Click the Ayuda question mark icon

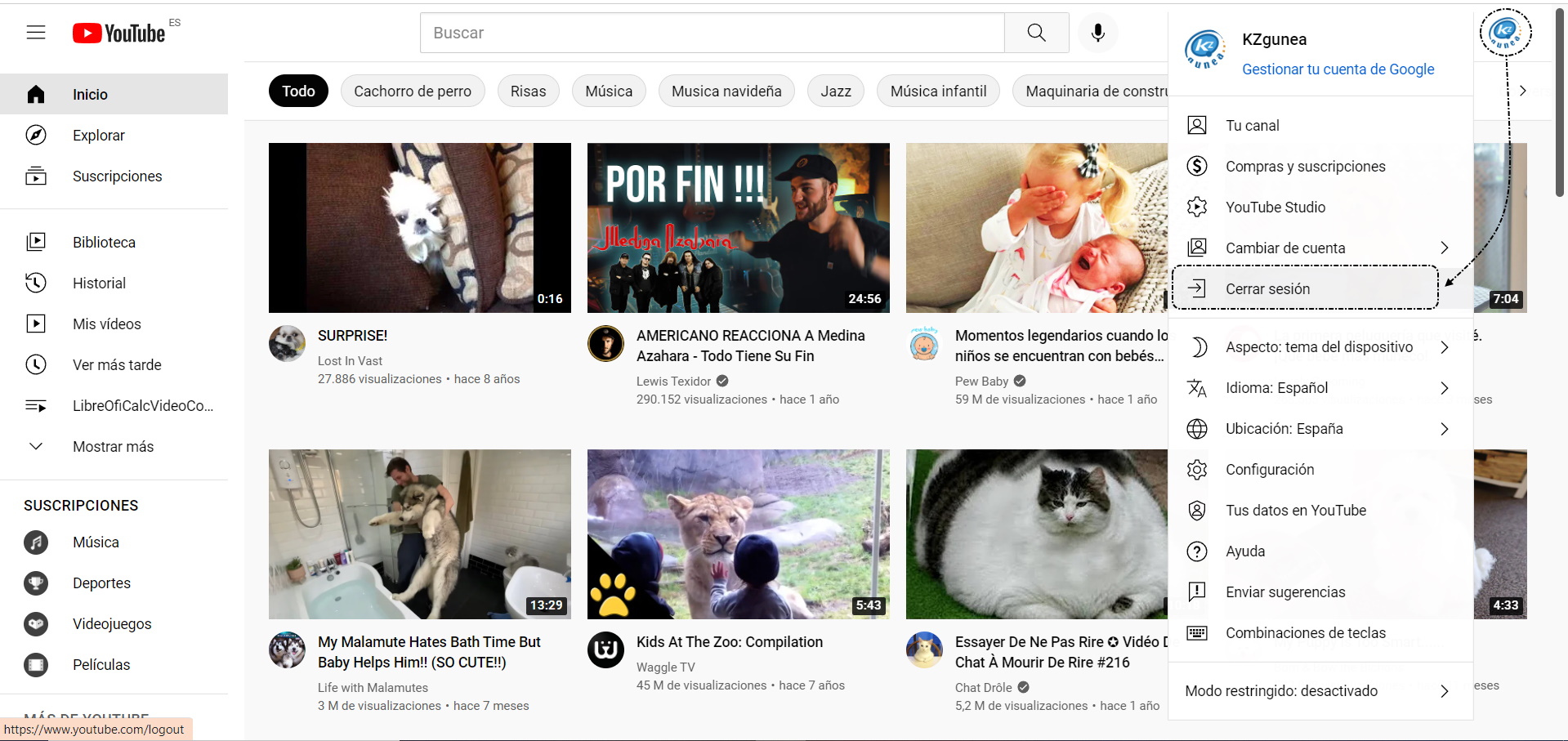1197,551
